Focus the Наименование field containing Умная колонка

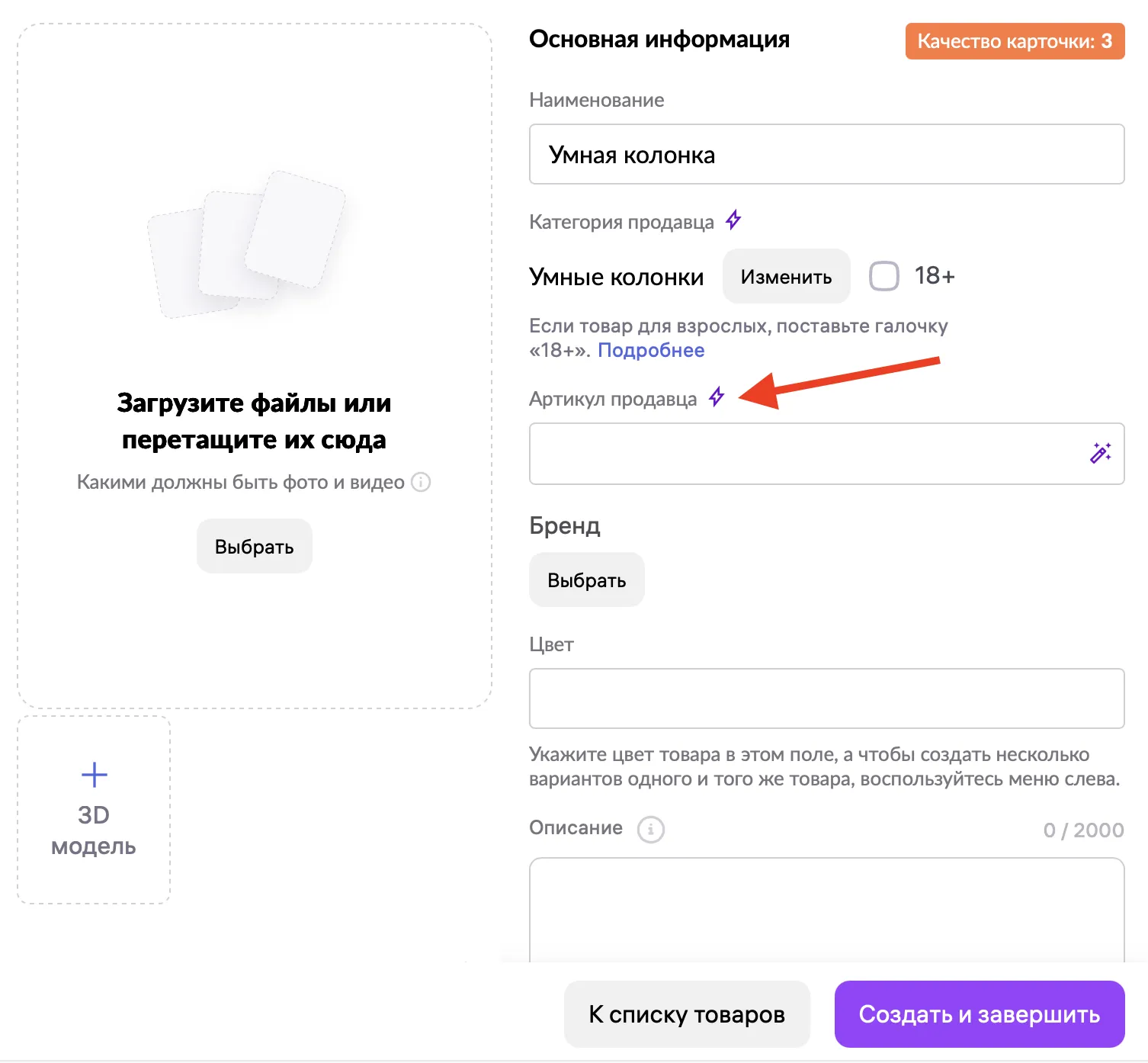[x=826, y=155]
